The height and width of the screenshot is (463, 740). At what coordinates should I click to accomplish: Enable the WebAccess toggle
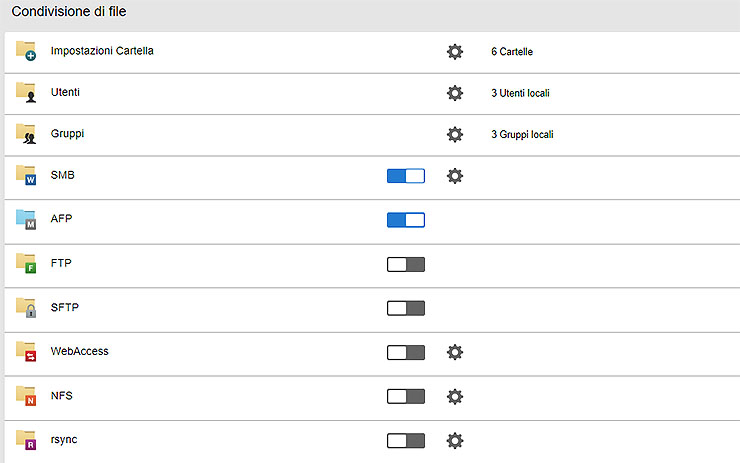(406, 352)
